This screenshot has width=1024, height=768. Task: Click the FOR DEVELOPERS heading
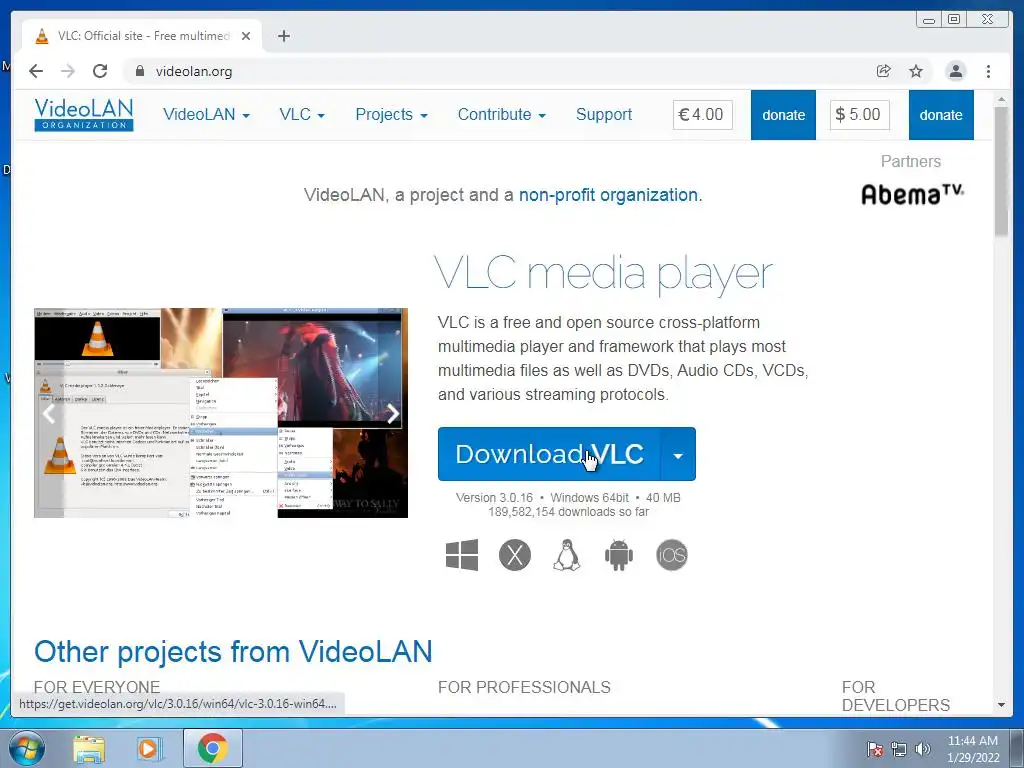coord(895,696)
